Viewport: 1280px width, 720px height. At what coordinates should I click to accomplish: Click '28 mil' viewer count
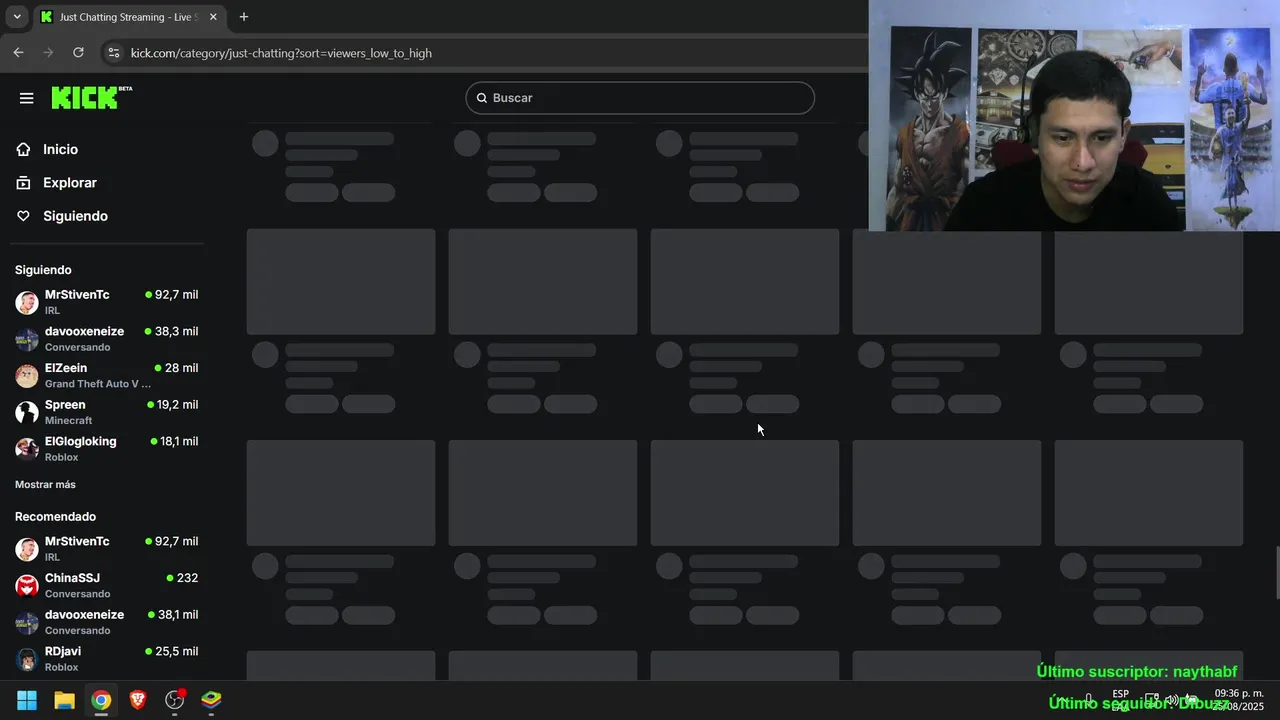point(181,368)
